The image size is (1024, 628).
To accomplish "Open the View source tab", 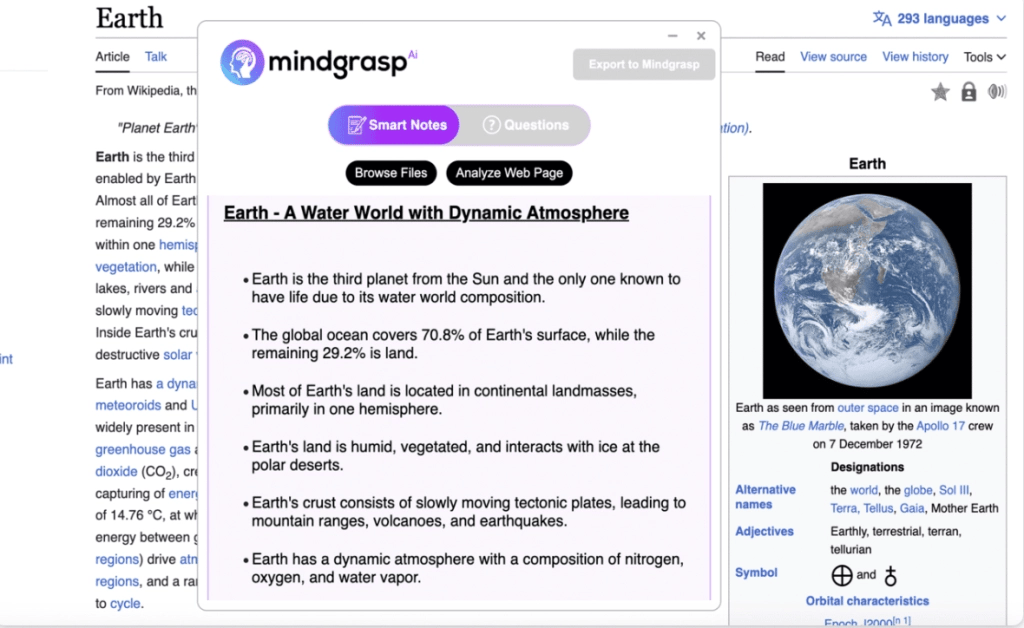I will 834,57.
